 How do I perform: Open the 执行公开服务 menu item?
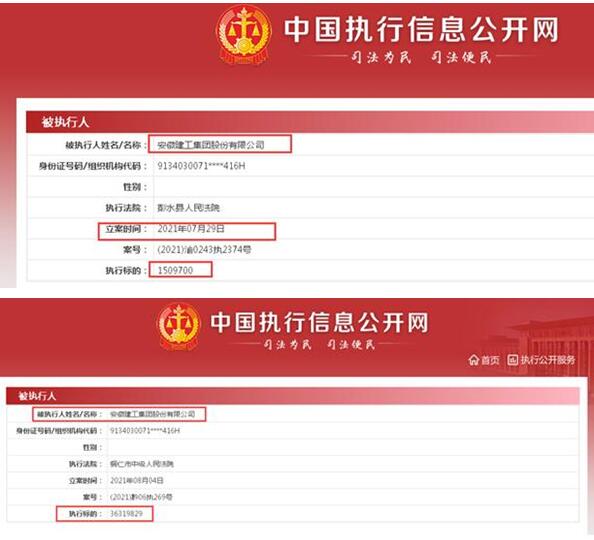click(542, 360)
